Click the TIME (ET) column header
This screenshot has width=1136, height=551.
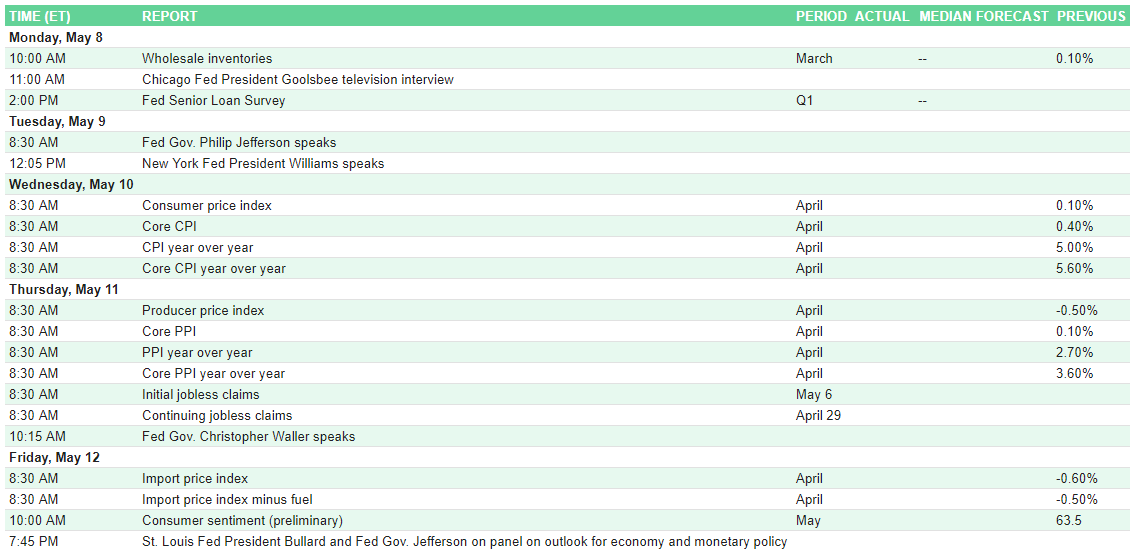[40, 16]
